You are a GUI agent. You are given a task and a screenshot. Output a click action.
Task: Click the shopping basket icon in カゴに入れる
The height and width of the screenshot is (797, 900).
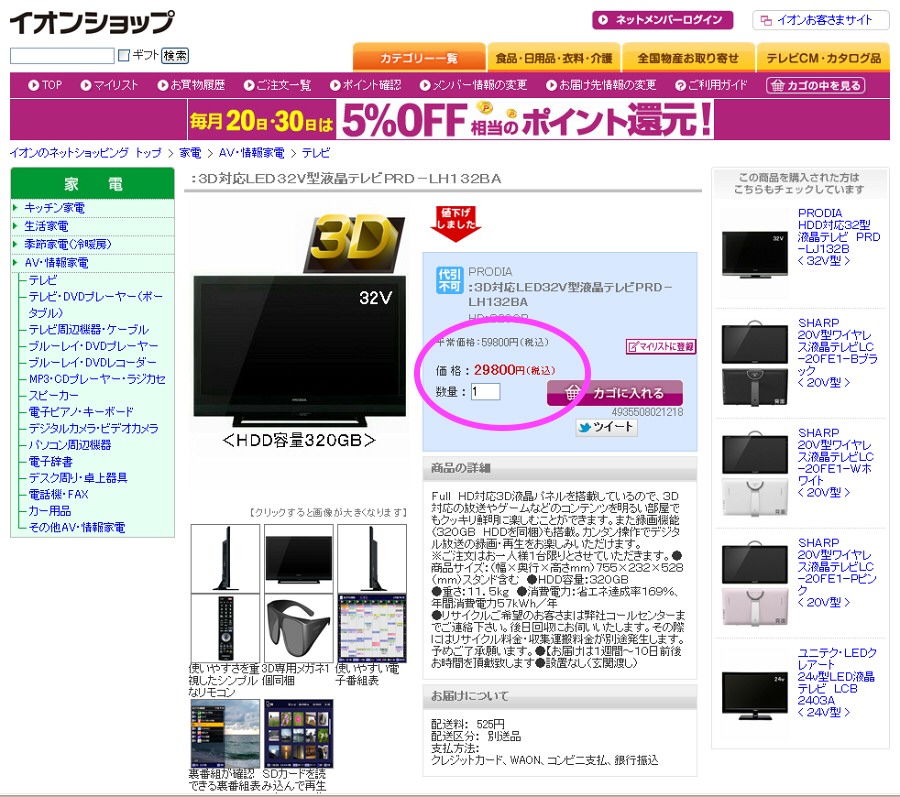click(x=572, y=392)
